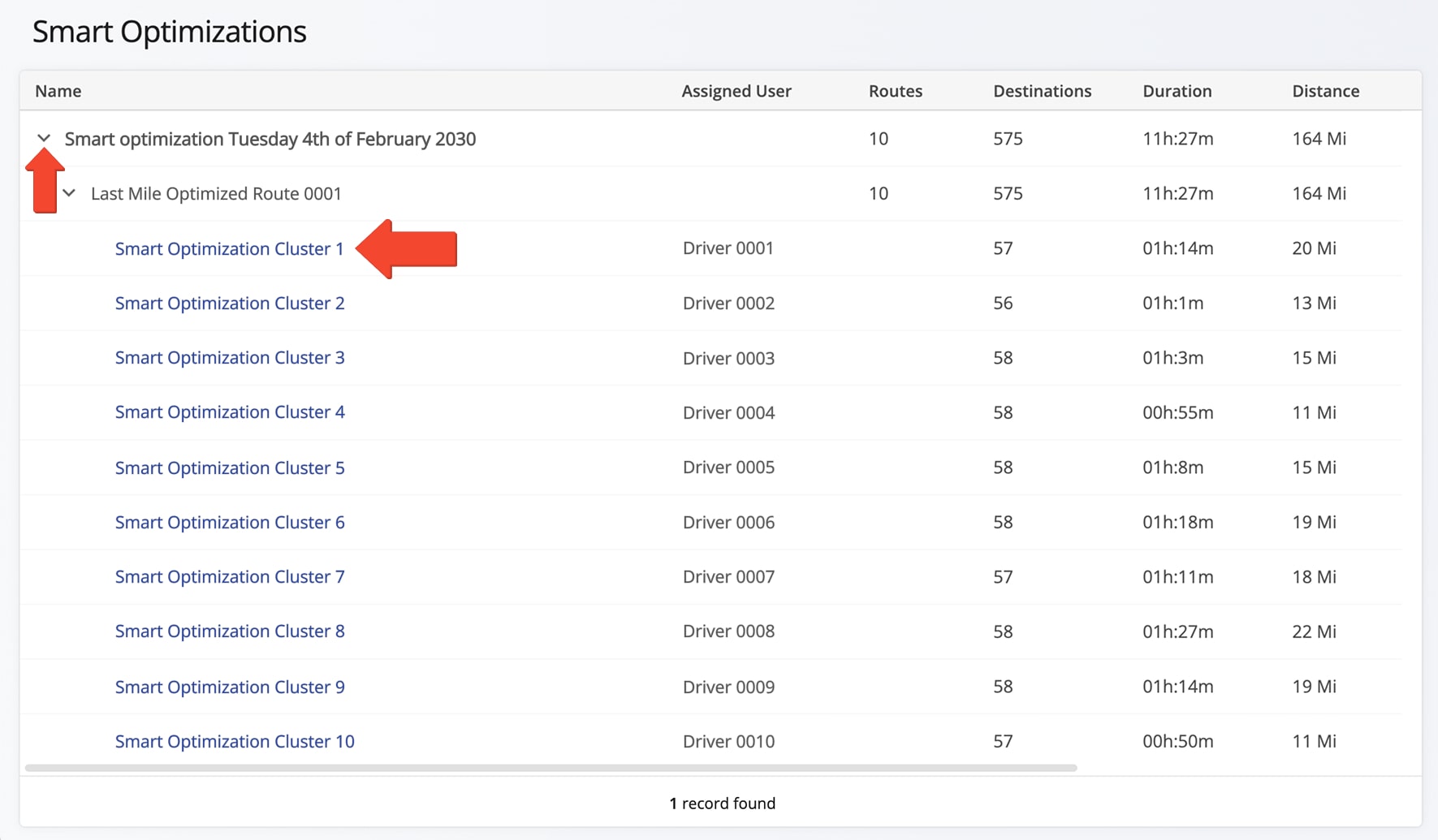The width and height of the screenshot is (1438, 840).
Task: Click the Driver 0007 cell
Action: [x=728, y=577]
